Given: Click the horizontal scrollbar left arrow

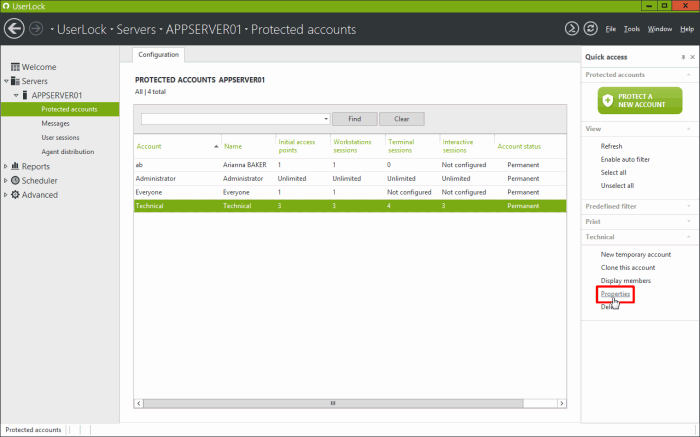Looking at the screenshot, I should point(139,403).
